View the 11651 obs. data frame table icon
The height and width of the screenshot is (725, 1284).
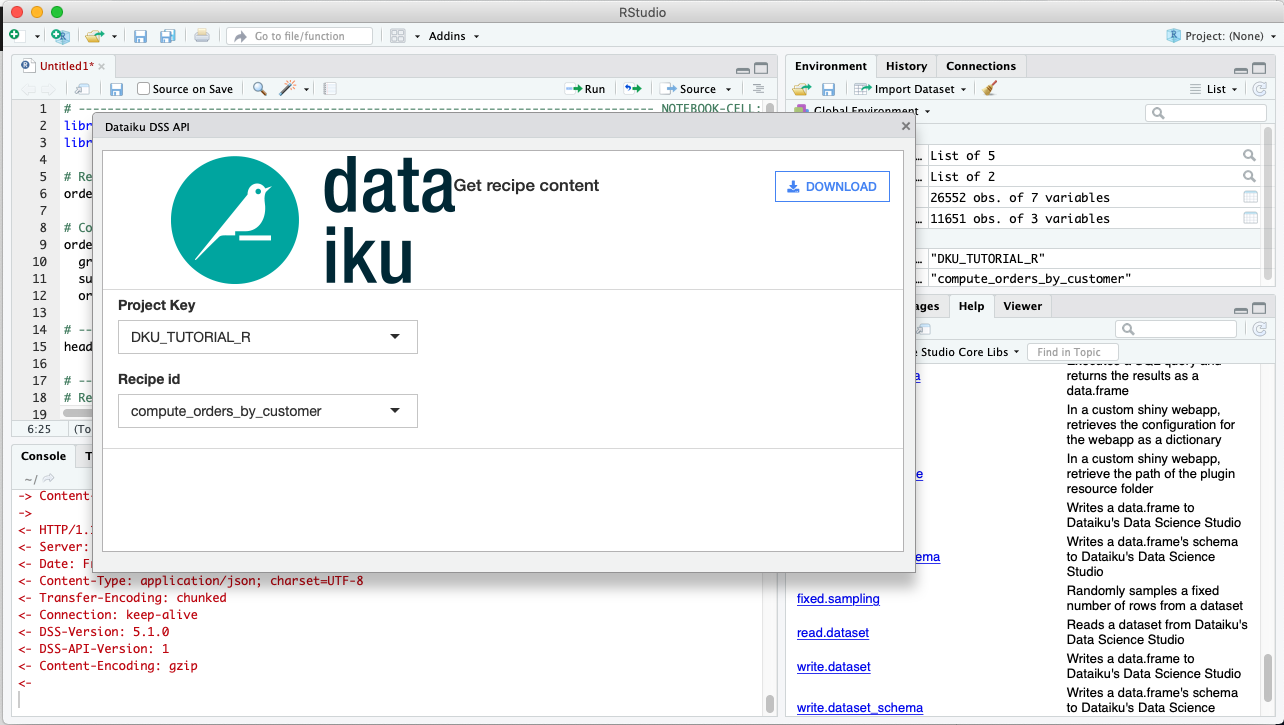1250,218
